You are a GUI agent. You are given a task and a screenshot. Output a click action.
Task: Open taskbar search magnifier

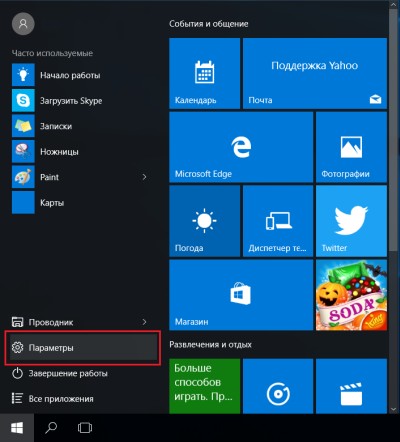[x=51, y=428]
